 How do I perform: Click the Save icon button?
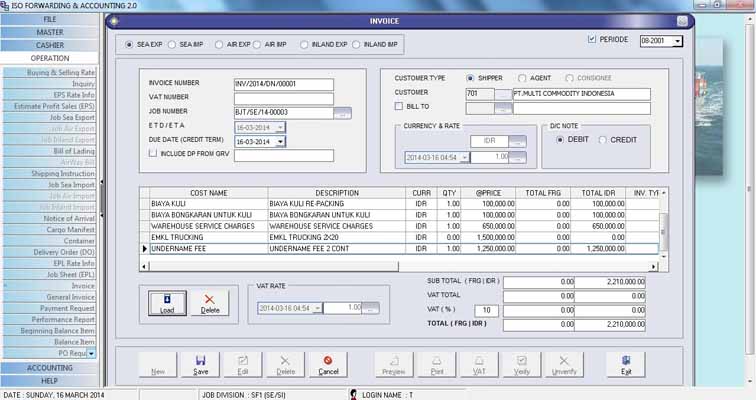click(200, 364)
